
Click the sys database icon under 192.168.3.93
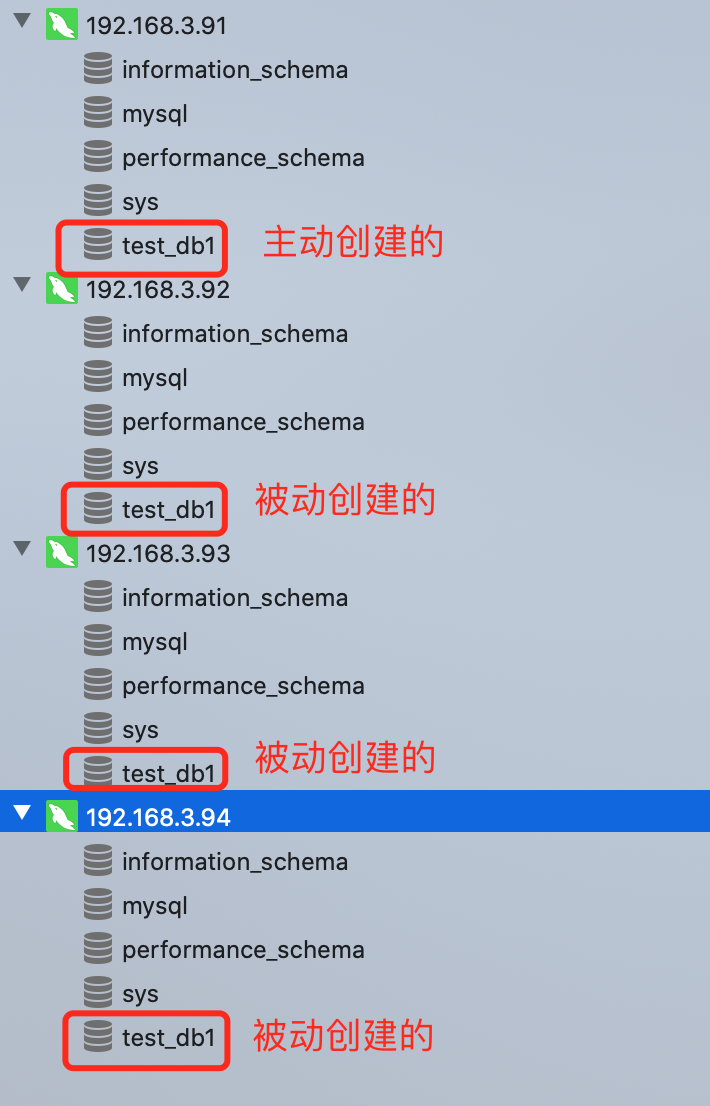pos(98,728)
